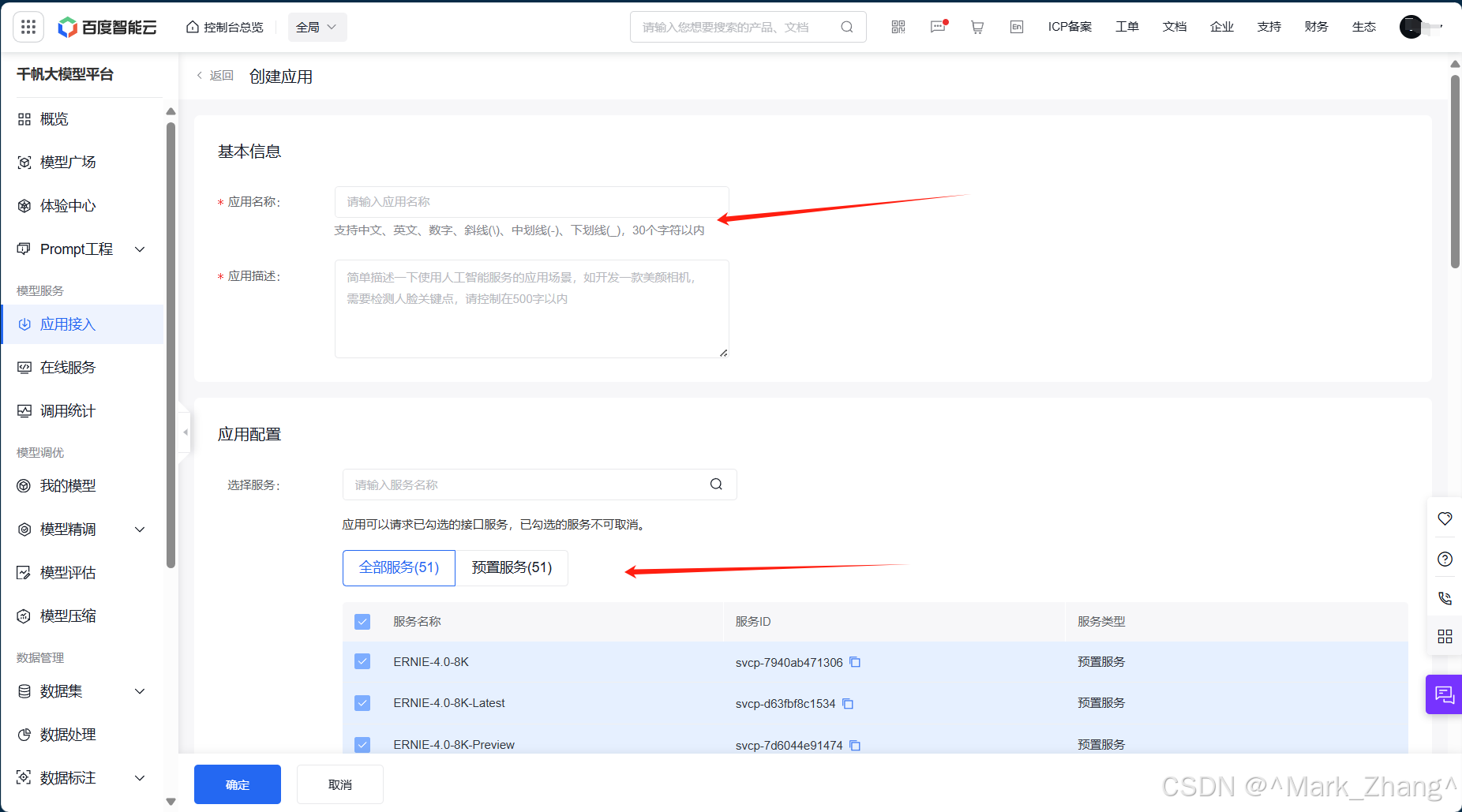The width and height of the screenshot is (1462, 812).
Task: Click the phone contact icon
Action: tap(1445, 598)
